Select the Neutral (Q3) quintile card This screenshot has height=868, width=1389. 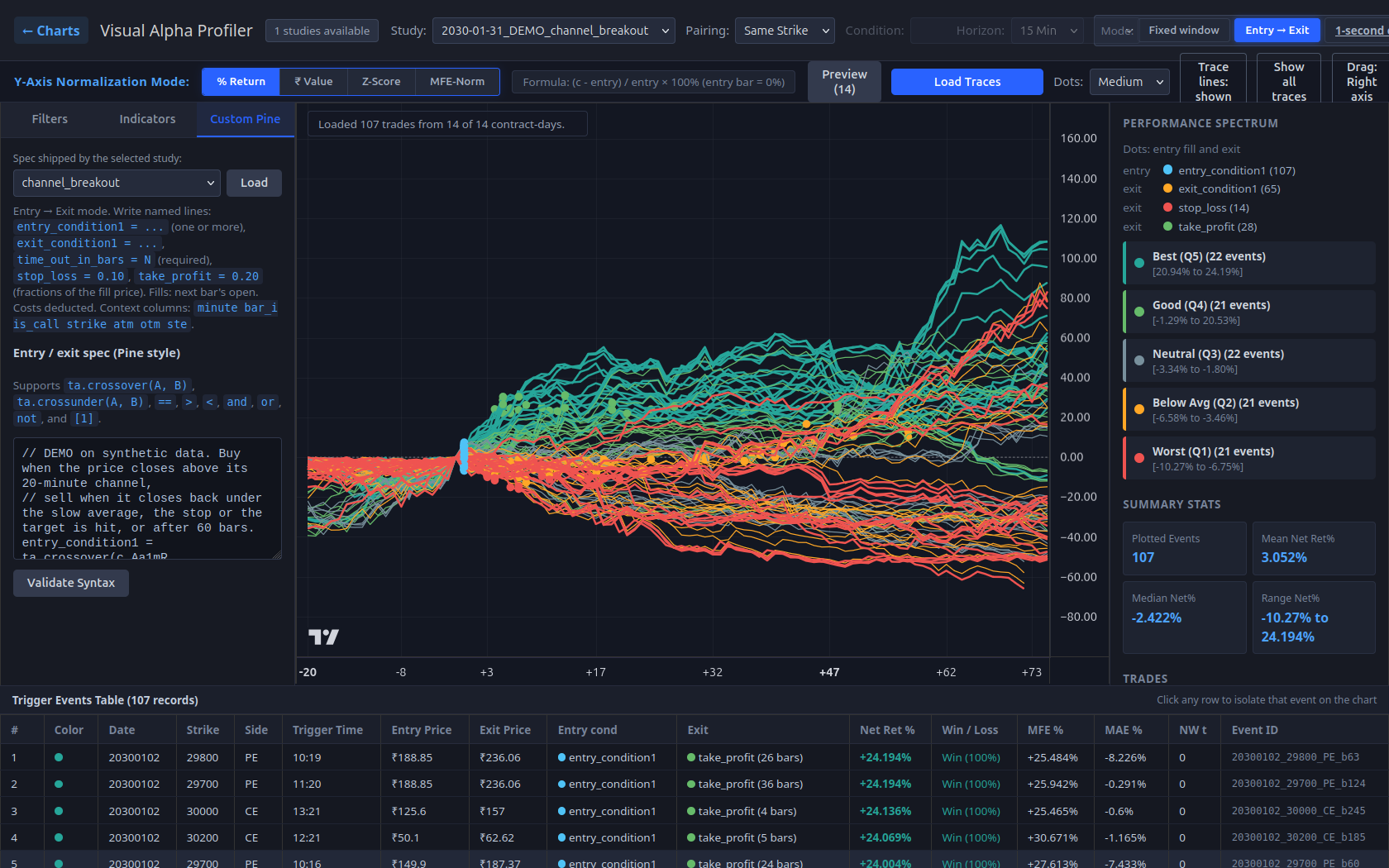[1248, 361]
